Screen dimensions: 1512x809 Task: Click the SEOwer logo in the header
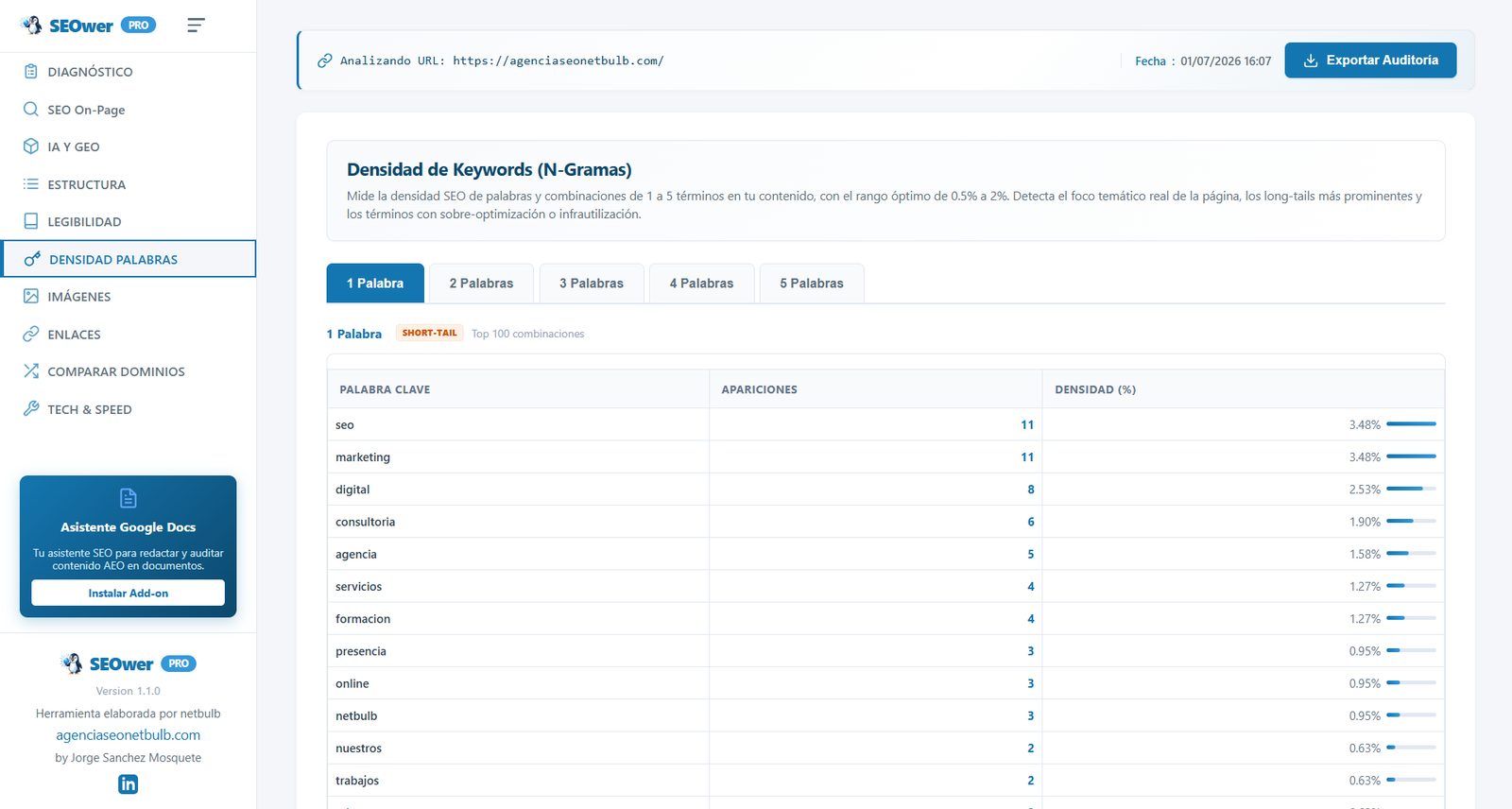pos(66,26)
